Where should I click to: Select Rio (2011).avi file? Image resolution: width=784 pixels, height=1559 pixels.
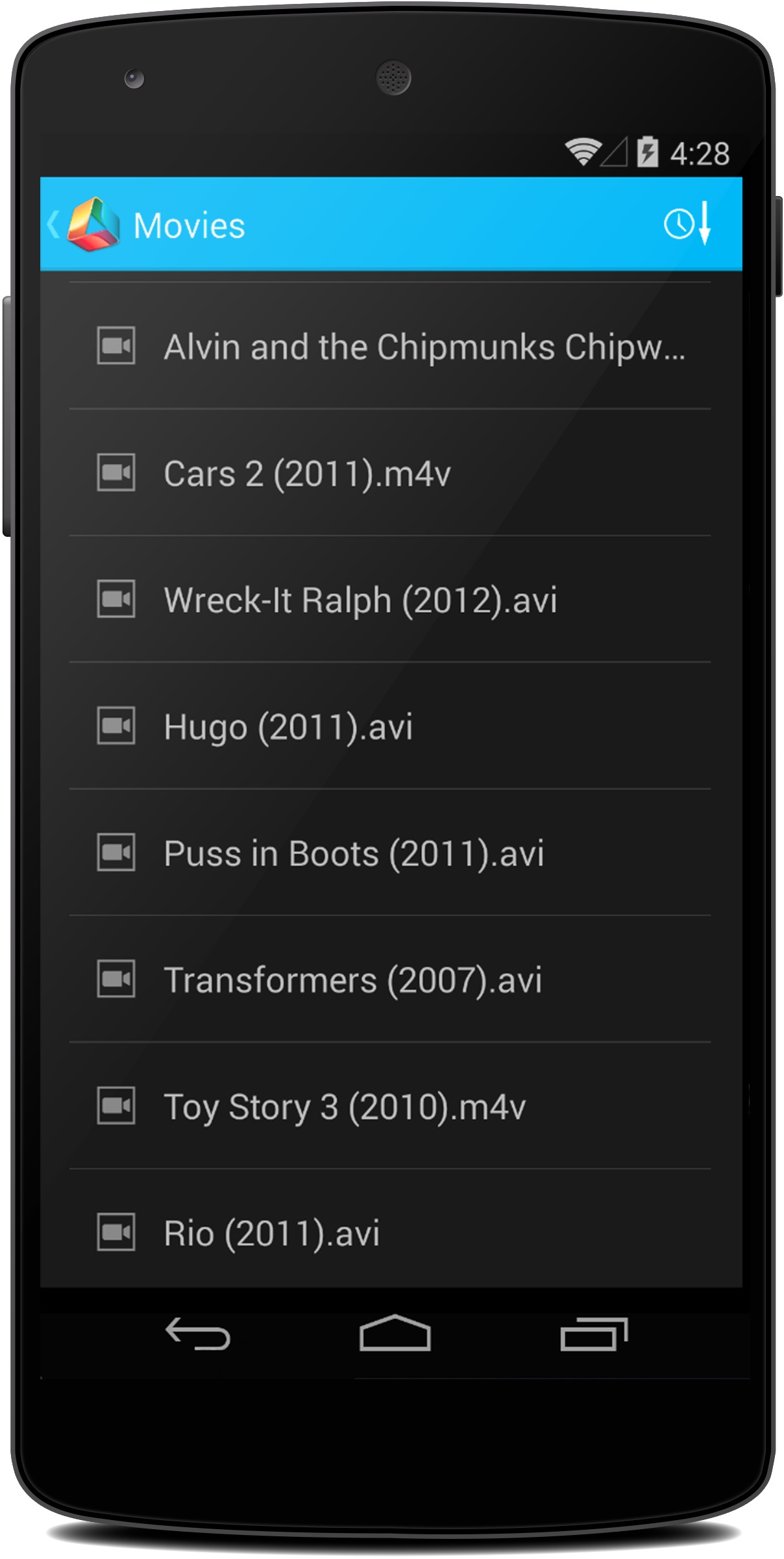pyautogui.click(x=271, y=1233)
